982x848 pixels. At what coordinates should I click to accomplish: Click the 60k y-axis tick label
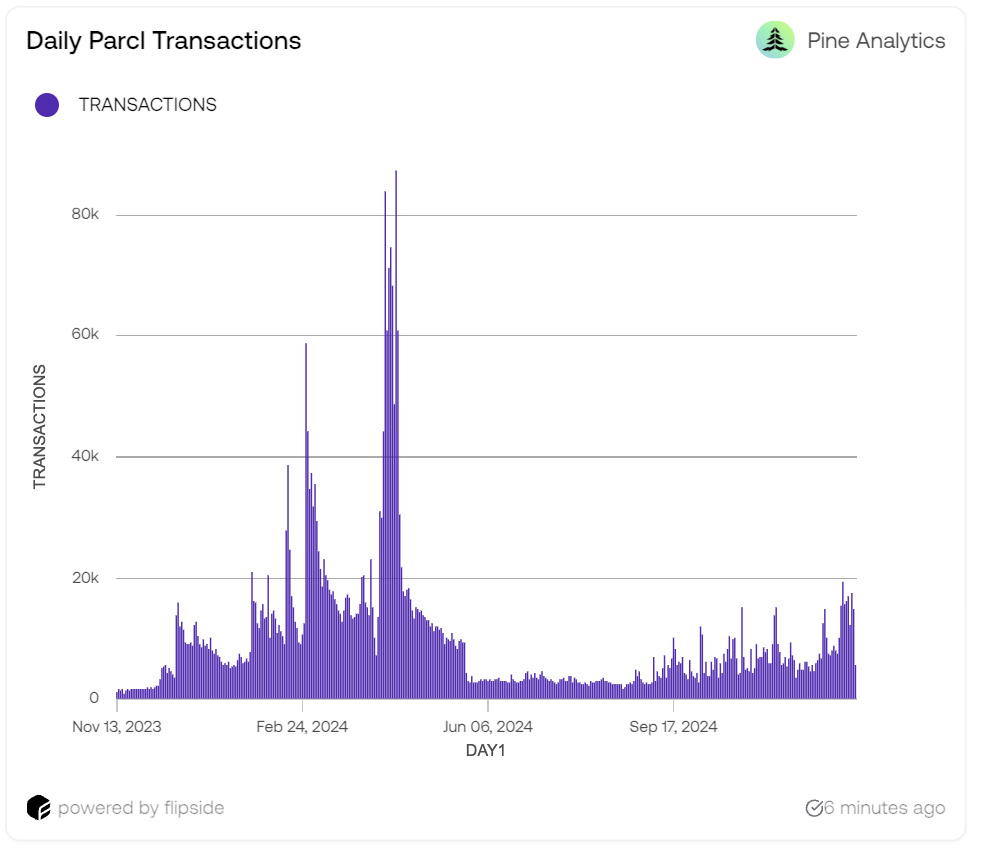point(84,335)
